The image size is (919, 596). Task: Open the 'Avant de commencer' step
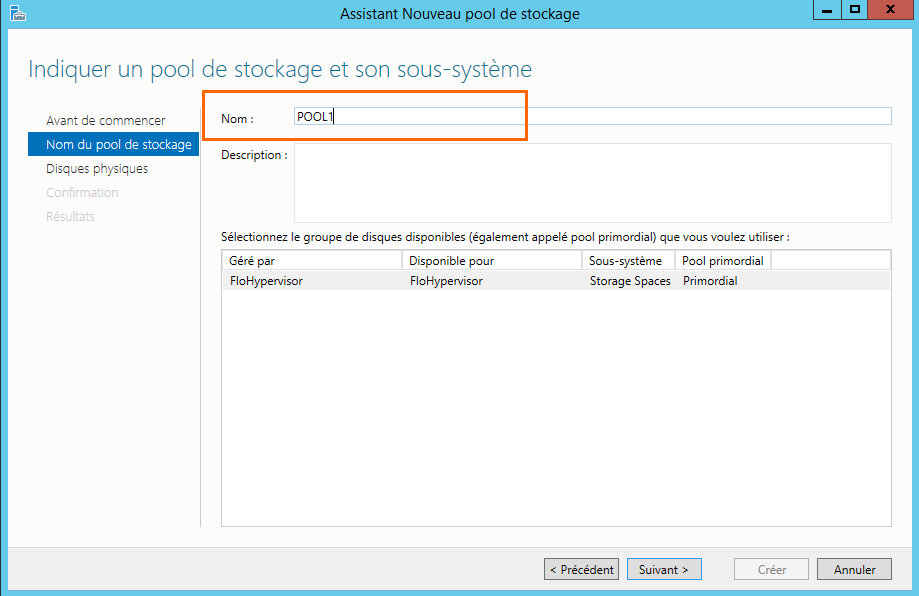coord(105,121)
